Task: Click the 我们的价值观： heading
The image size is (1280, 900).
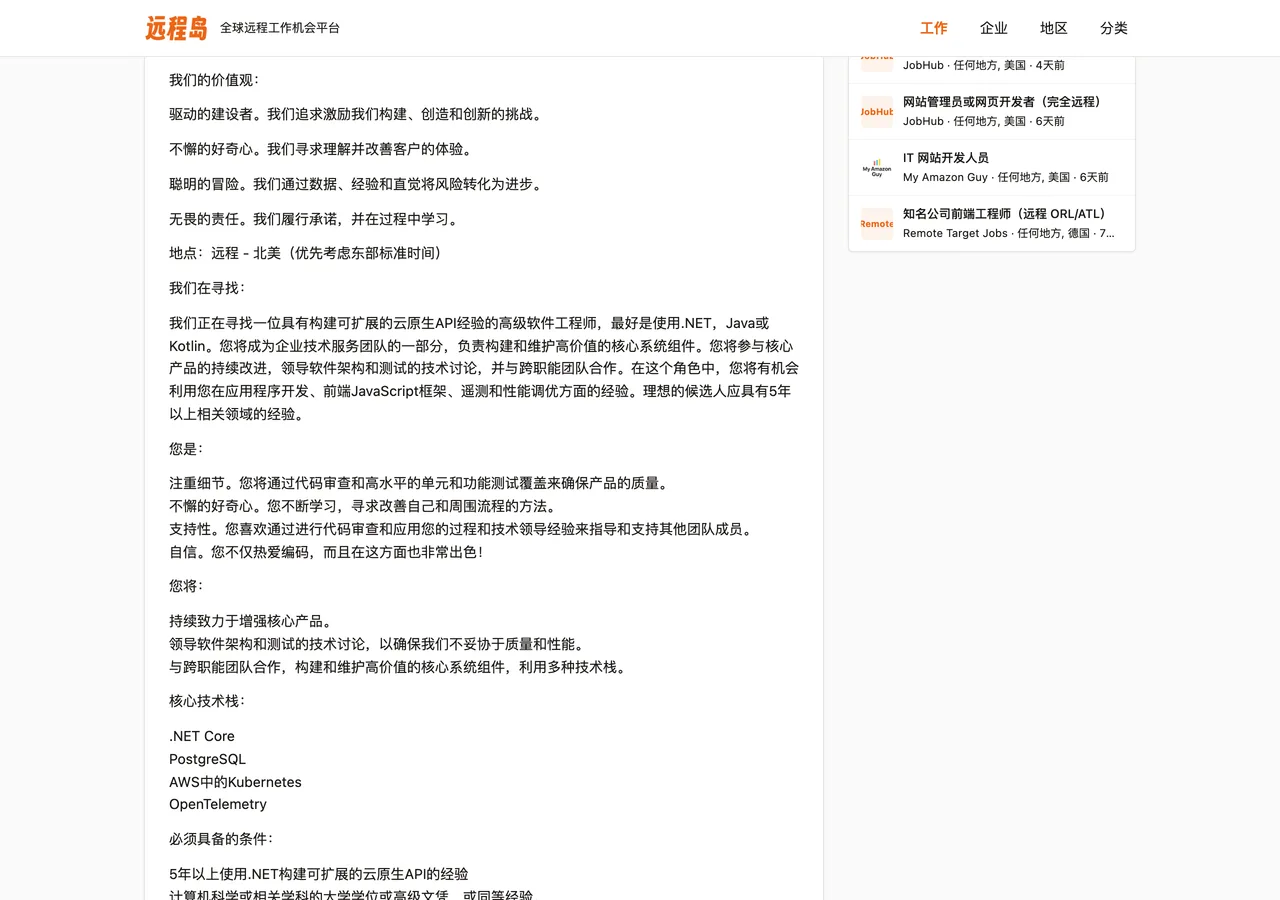Action: pos(214,80)
